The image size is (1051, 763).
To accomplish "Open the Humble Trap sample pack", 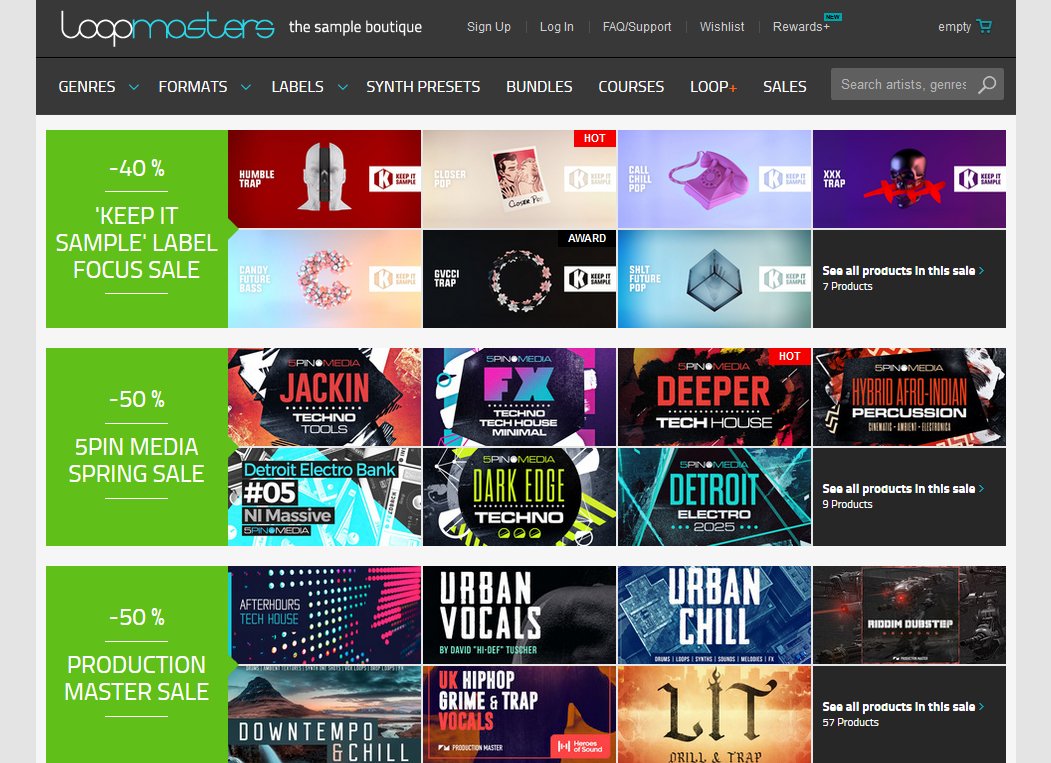I will point(324,178).
